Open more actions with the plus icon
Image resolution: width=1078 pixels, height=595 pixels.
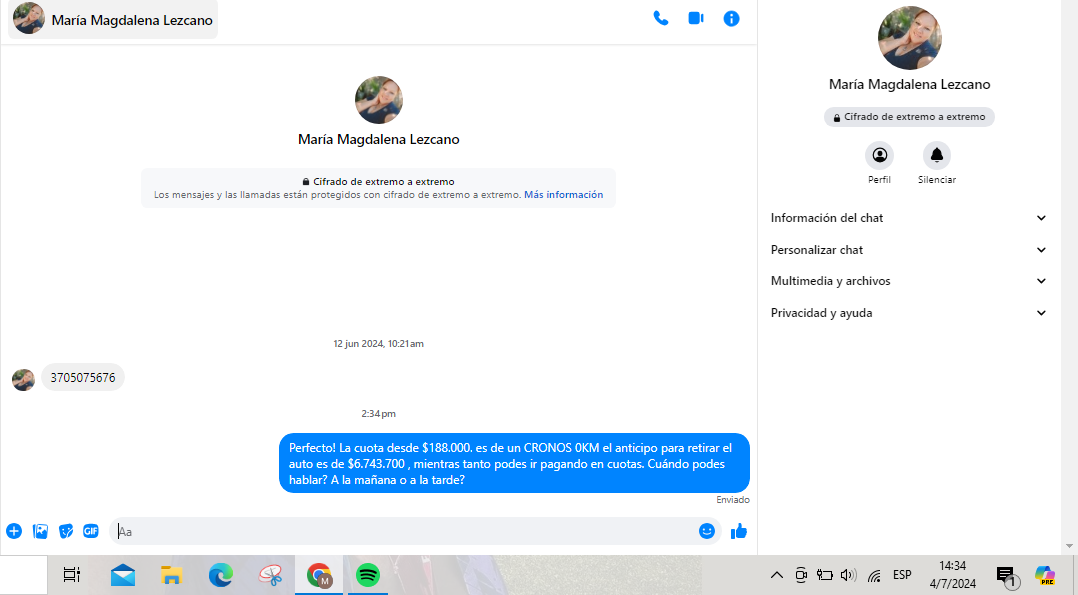click(x=14, y=531)
